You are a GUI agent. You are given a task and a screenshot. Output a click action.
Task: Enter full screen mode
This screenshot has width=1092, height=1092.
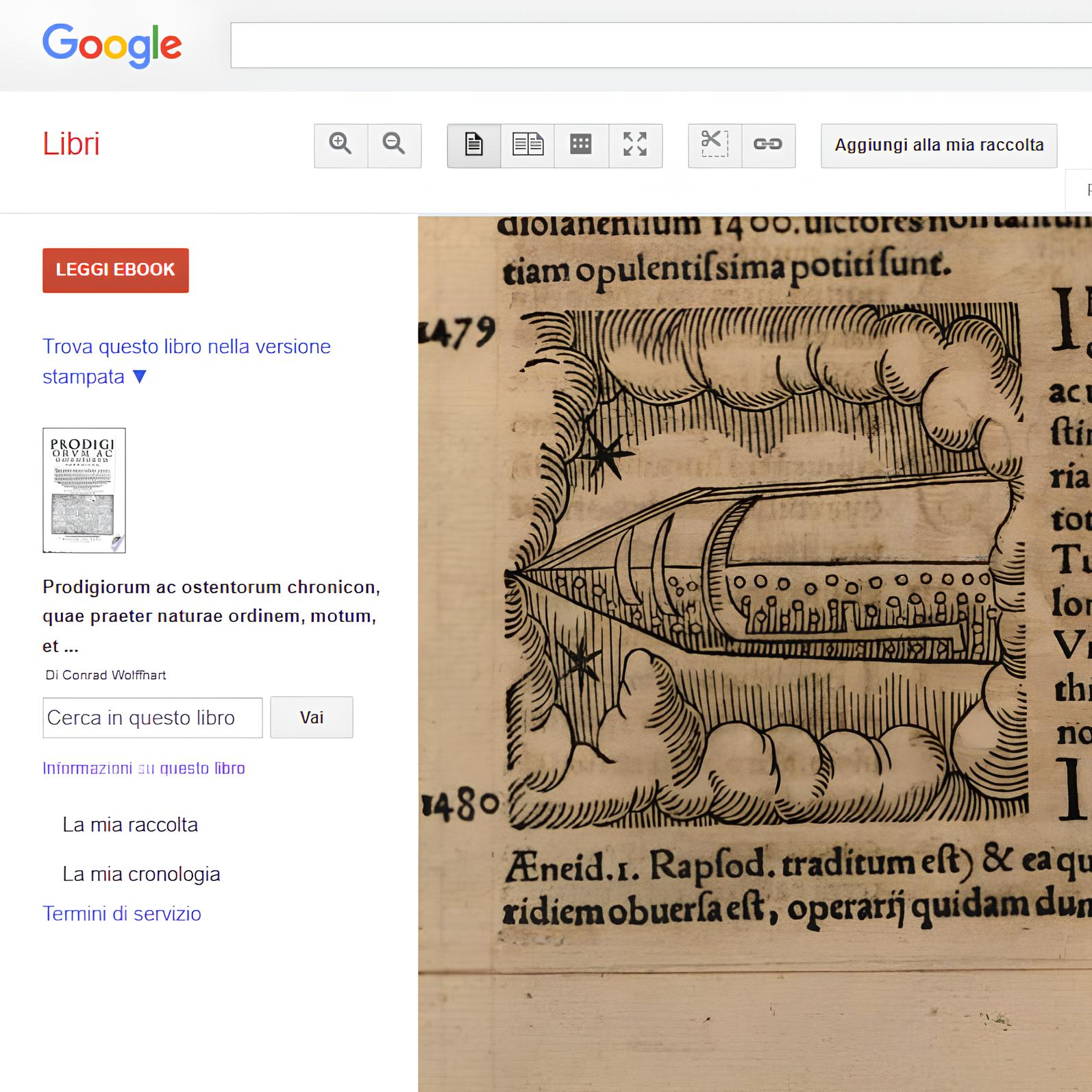(635, 145)
